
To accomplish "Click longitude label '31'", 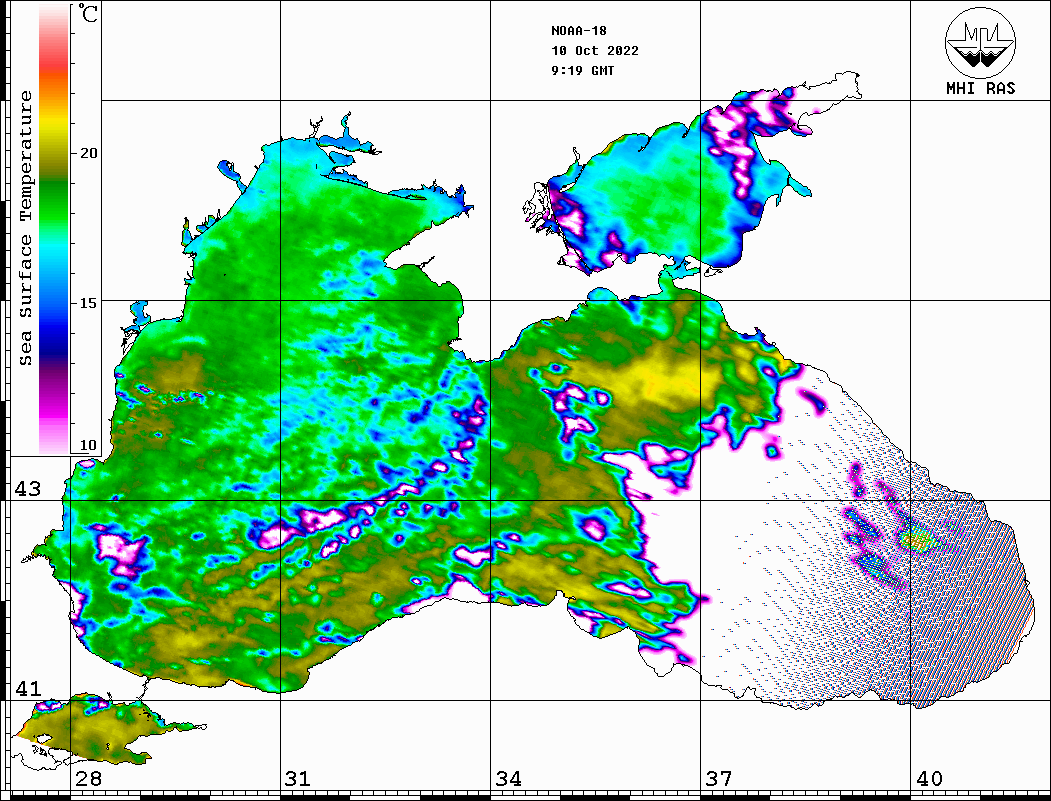I will point(298,778).
